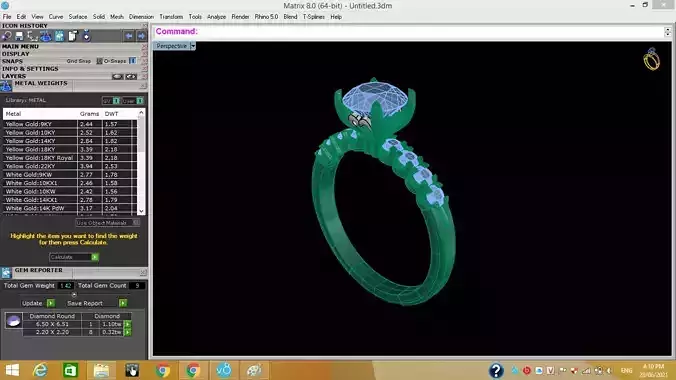Expand the Display section
676x380 pixels.
[16, 54]
